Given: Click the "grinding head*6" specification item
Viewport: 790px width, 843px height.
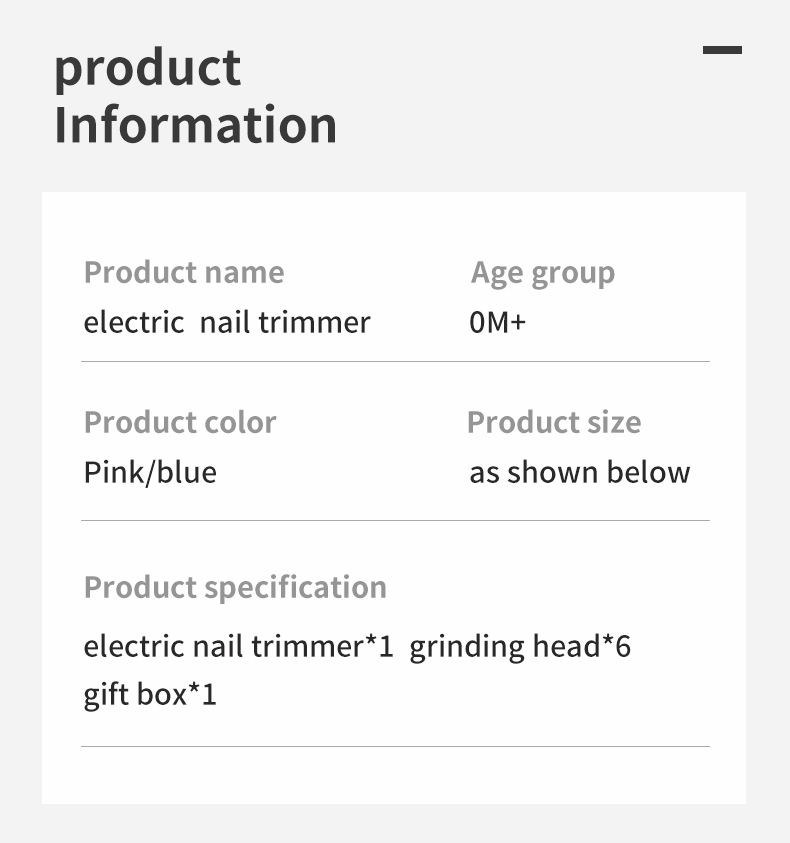Looking at the screenshot, I should coord(520,646).
